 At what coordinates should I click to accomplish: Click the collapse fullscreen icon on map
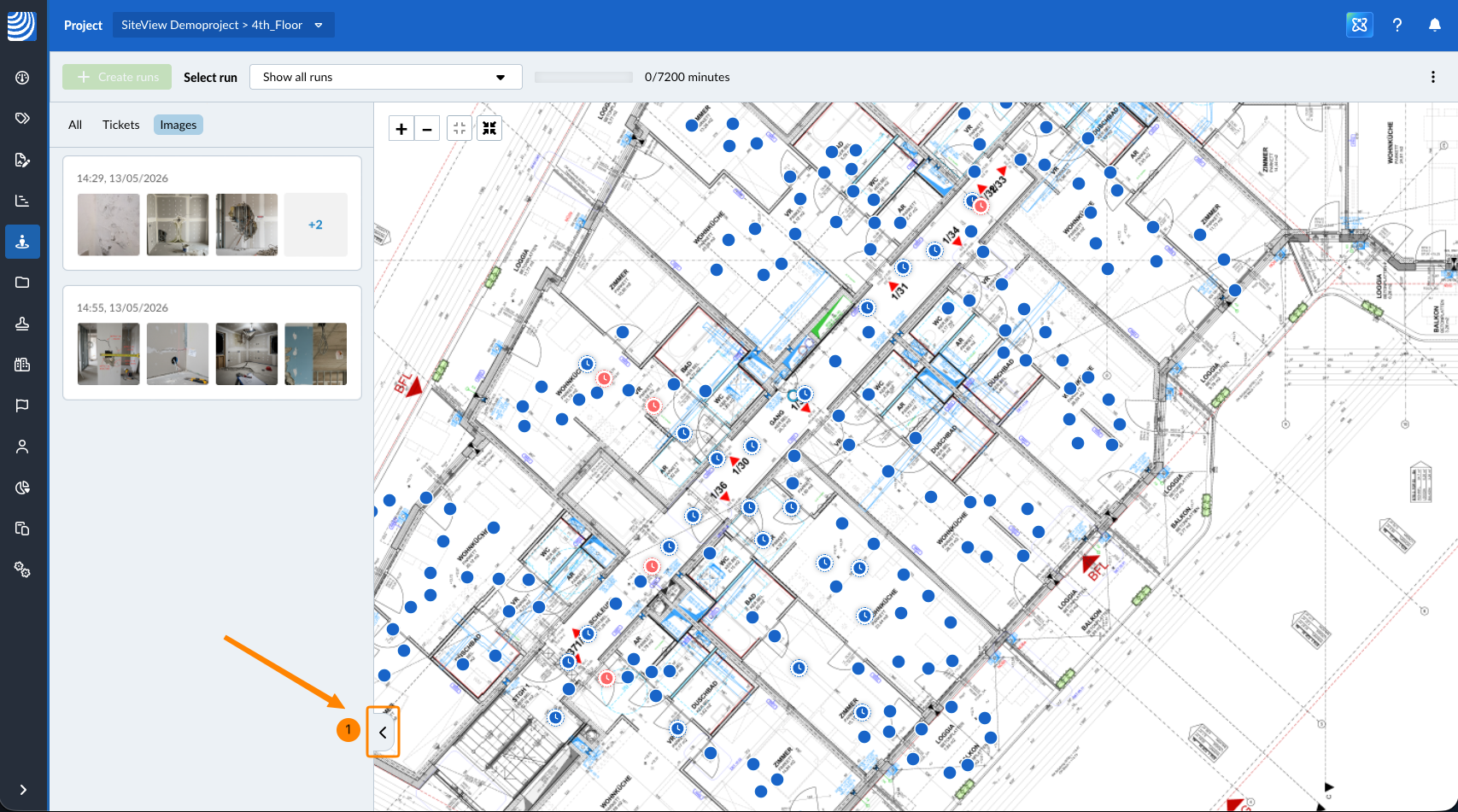click(x=489, y=128)
